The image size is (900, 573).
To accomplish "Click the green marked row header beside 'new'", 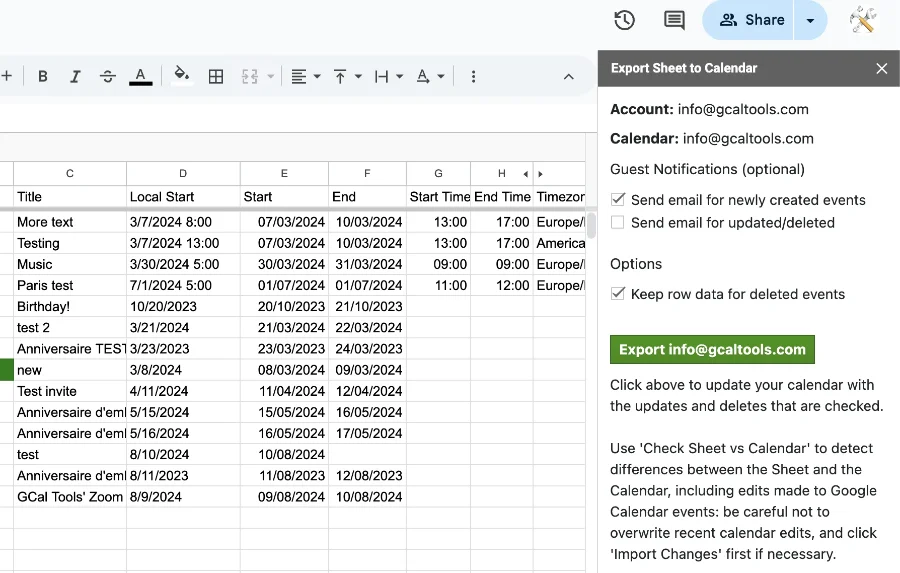I will [x=6, y=370].
